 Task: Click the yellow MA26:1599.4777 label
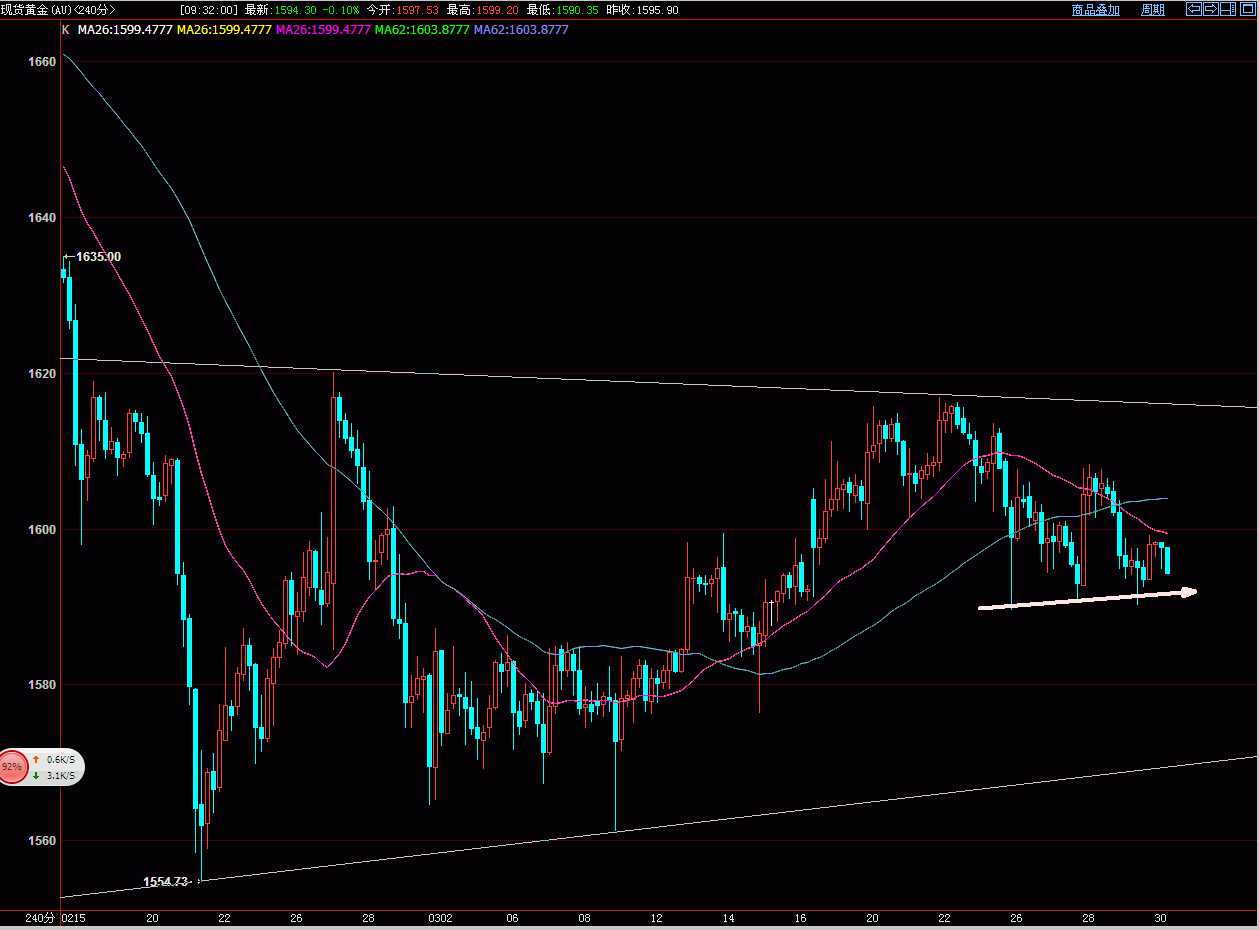(224, 30)
